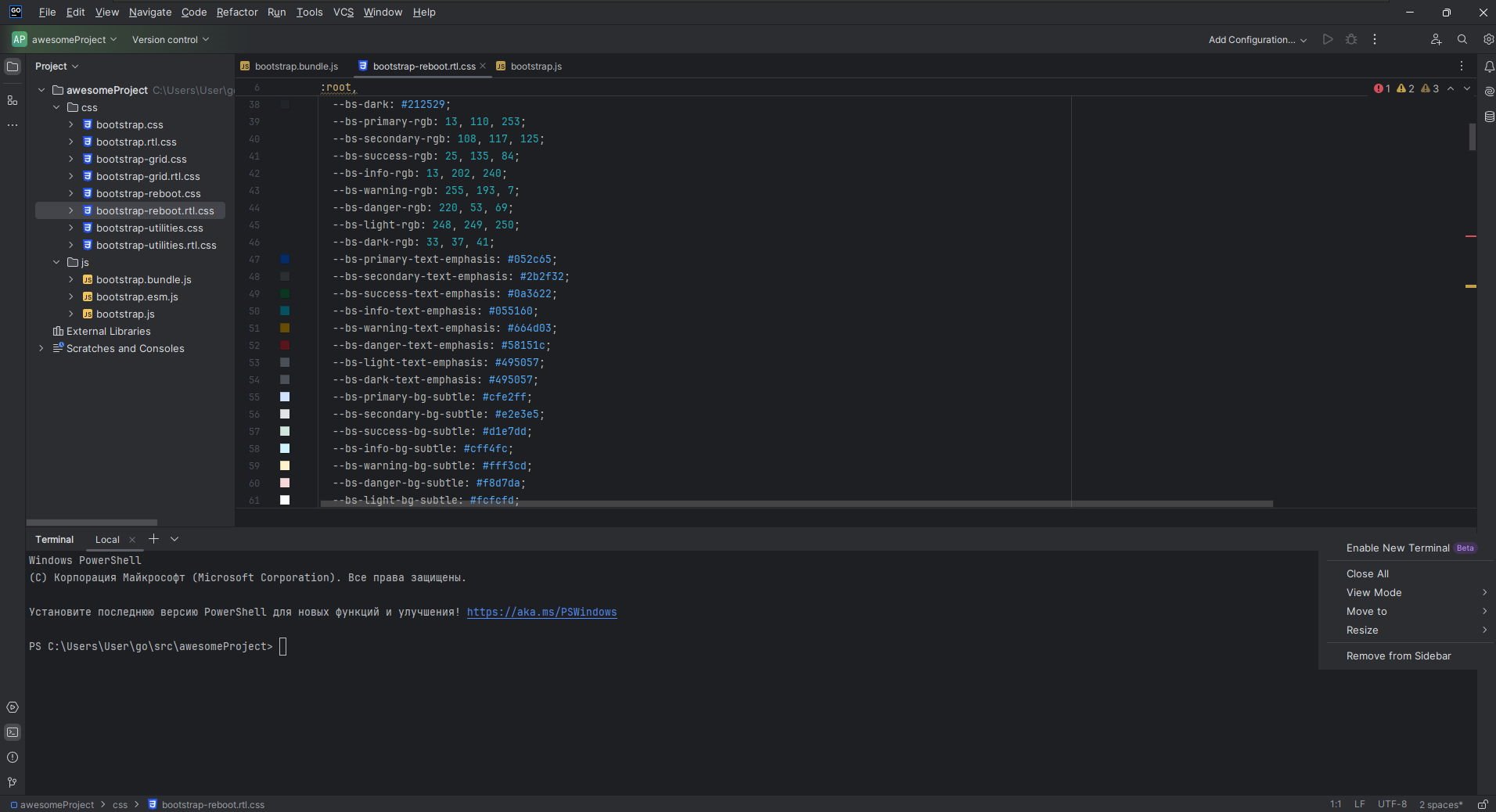The height and width of the screenshot is (812, 1496).
Task: Select External Libraries in project tree
Action: click(x=102, y=331)
